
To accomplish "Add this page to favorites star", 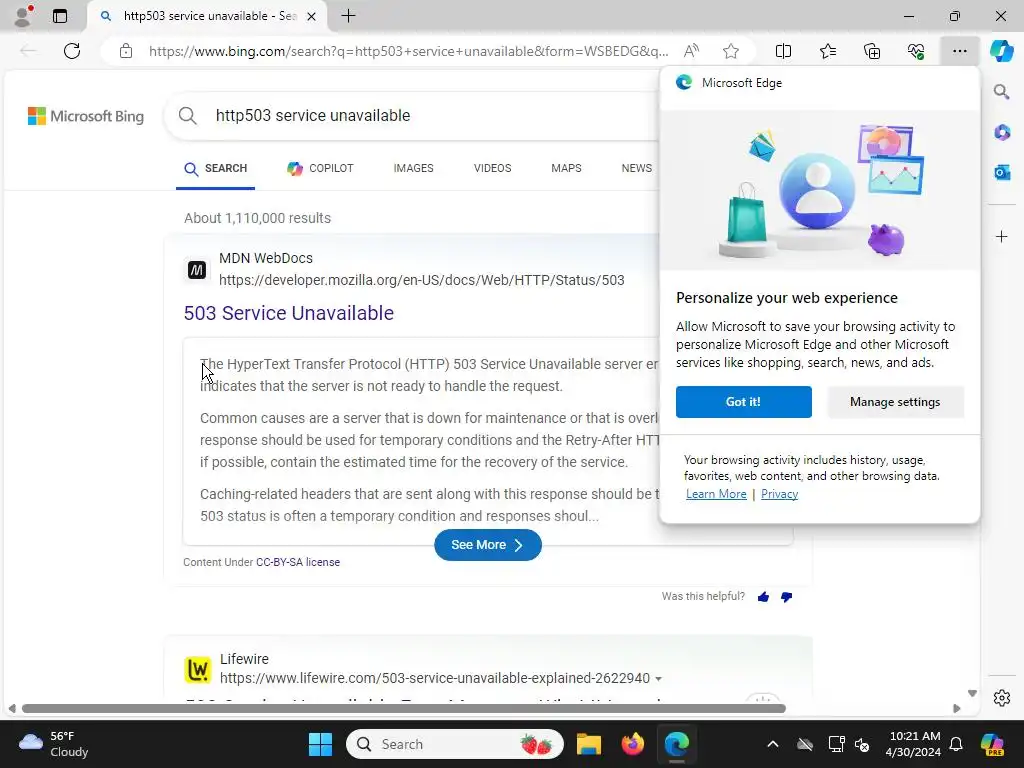I will (731, 51).
